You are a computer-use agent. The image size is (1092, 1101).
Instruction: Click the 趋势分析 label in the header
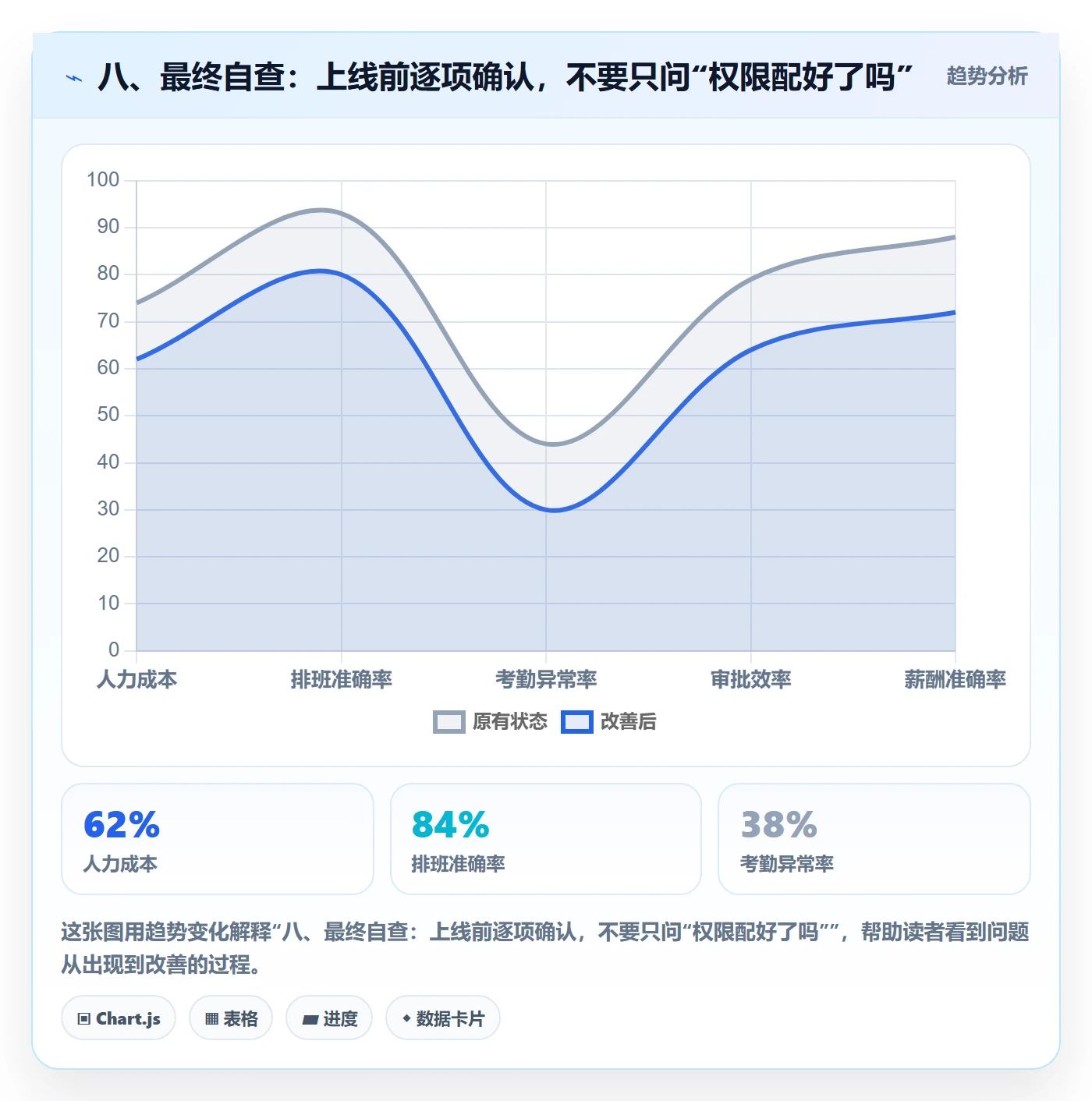987,76
